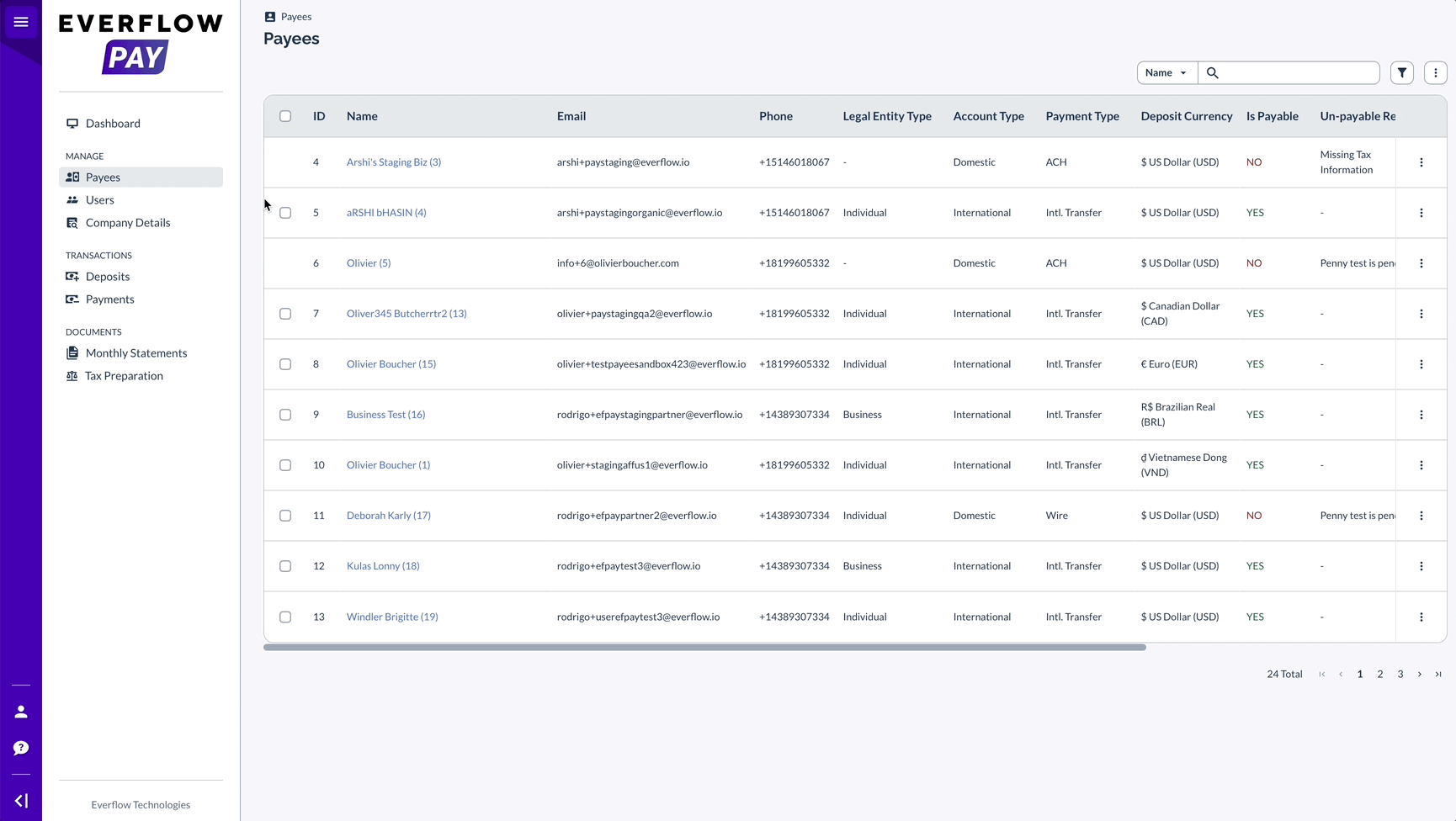Click the Tax Preparation scale icon
Image resolution: width=1456 pixels, height=821 pixels.
72,376
